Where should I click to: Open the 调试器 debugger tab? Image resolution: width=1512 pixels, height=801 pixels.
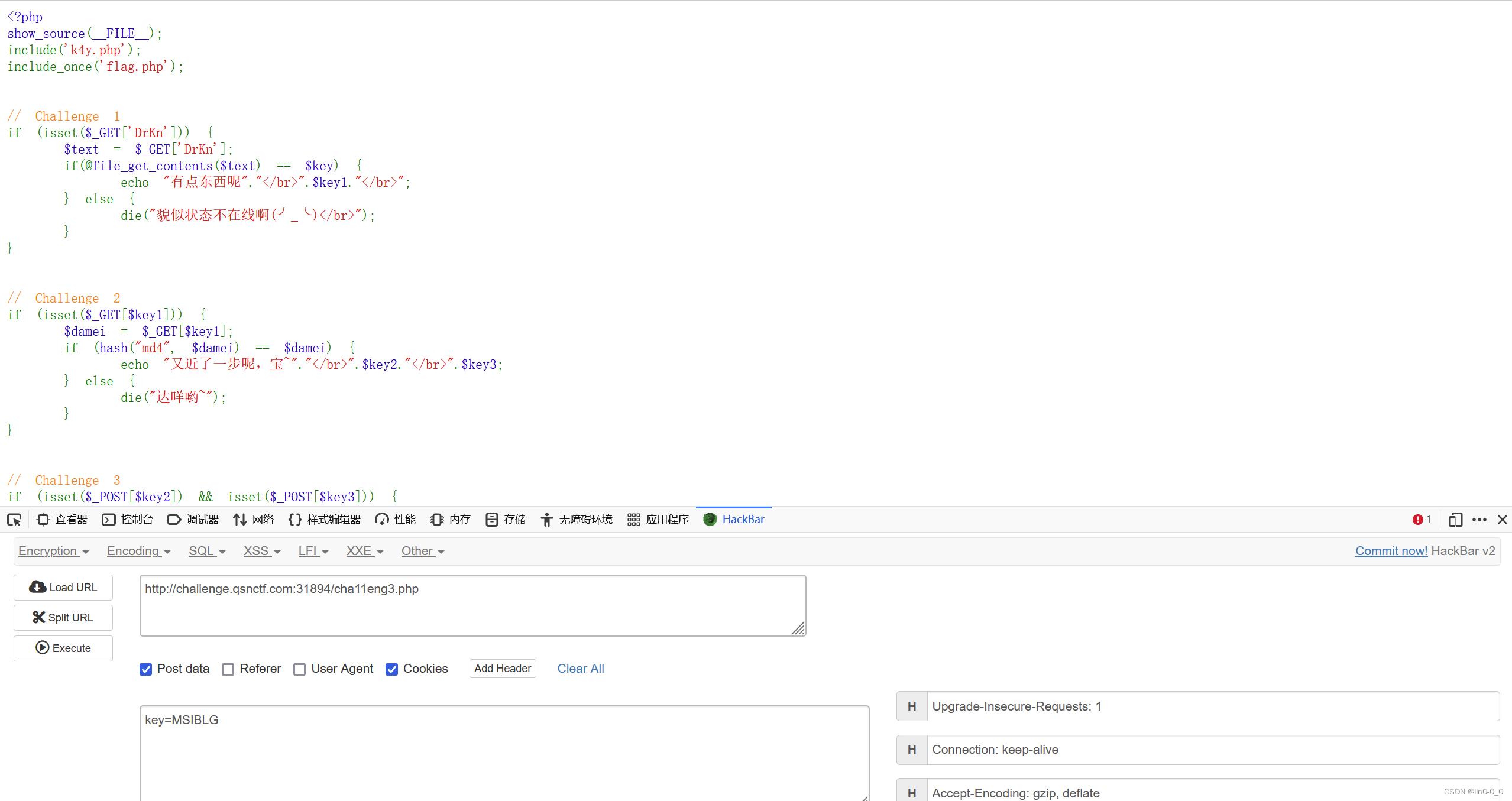pyautogui.click(x=193, y=520)
